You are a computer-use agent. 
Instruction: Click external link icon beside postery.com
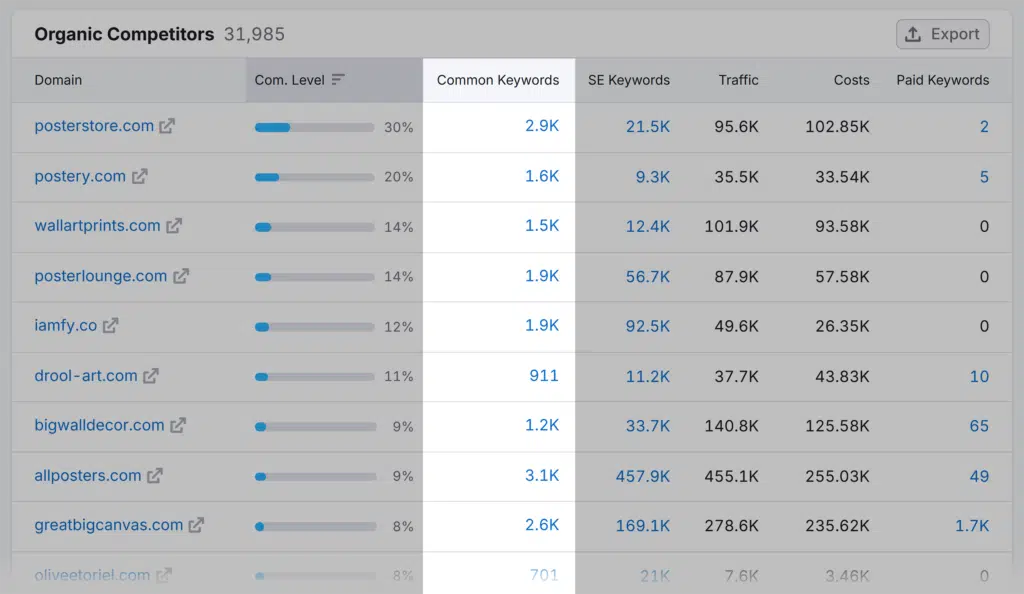click(x=140, y=177)
